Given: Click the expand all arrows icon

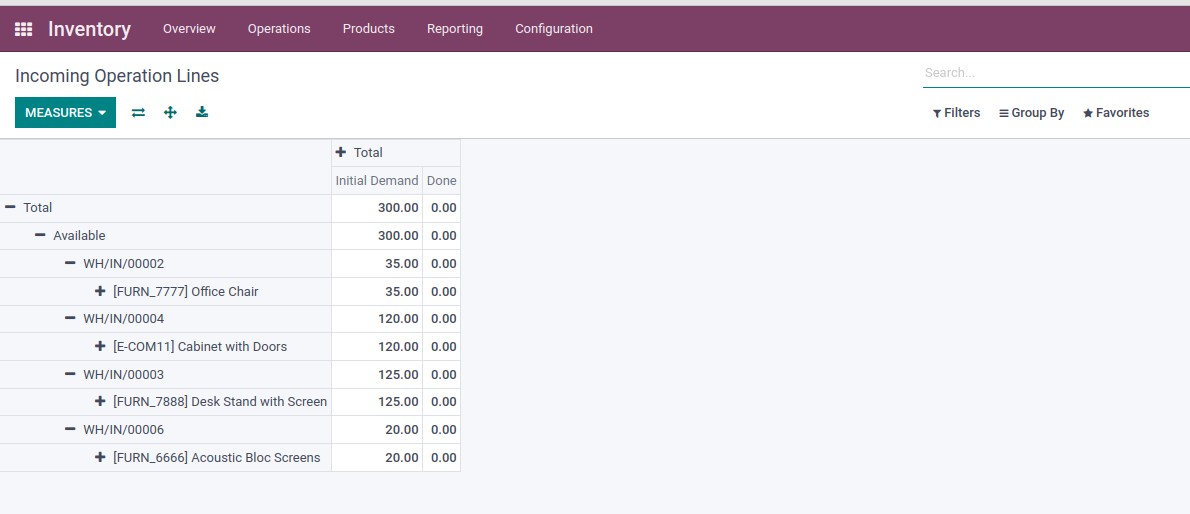Looking at the screenshot, I should 170,113.
